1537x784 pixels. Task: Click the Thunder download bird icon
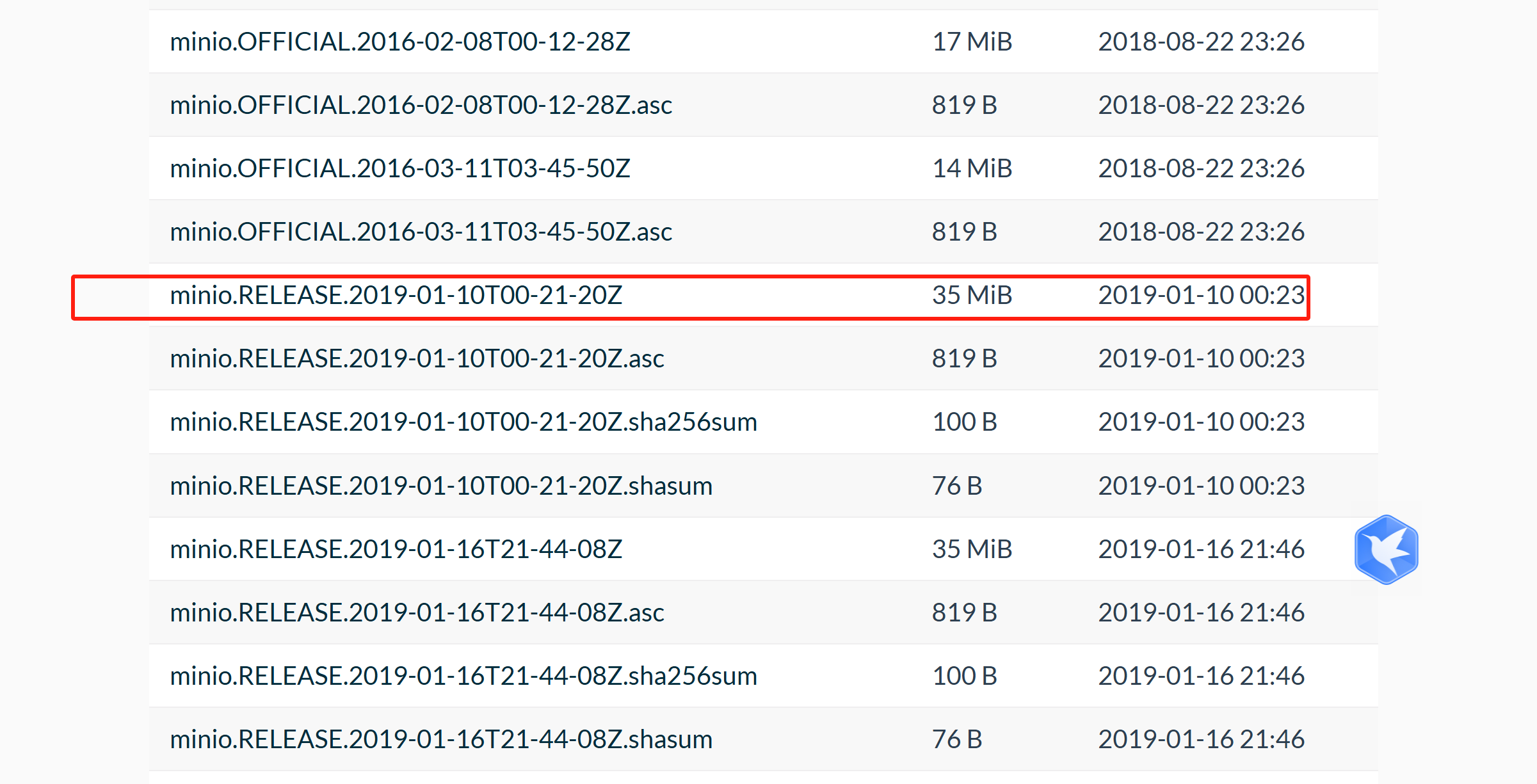click(x=1386, y=548)
